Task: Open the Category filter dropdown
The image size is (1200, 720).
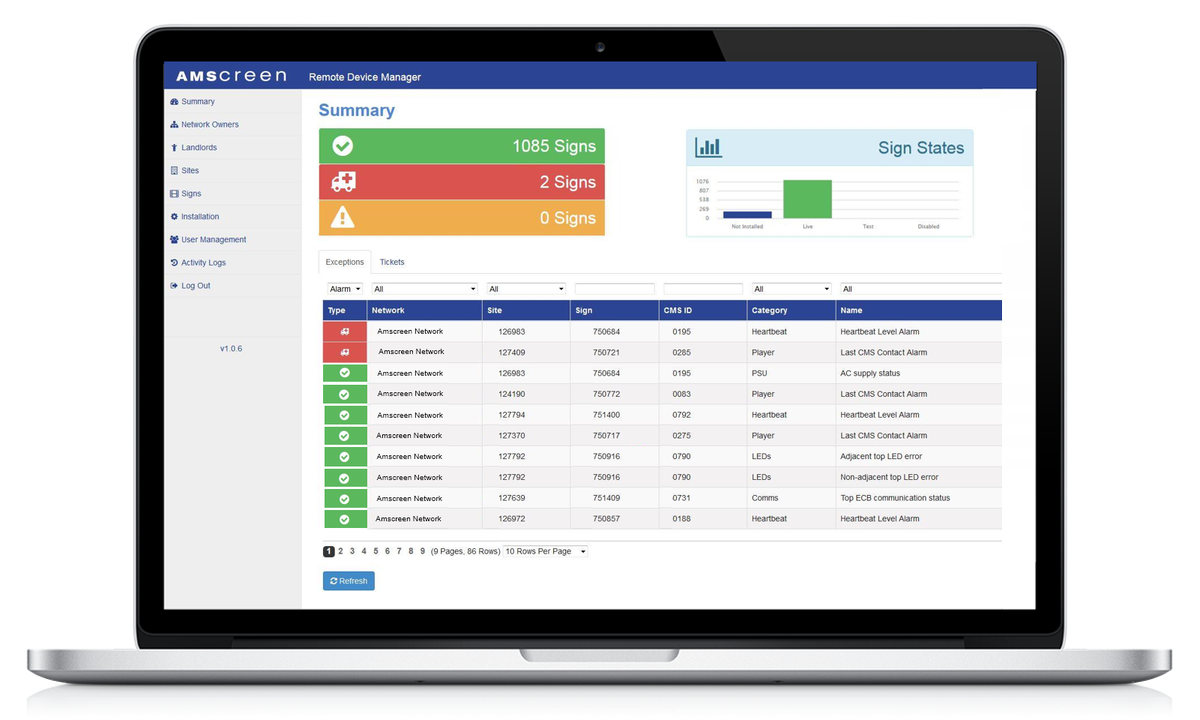Action: [791, 289]
